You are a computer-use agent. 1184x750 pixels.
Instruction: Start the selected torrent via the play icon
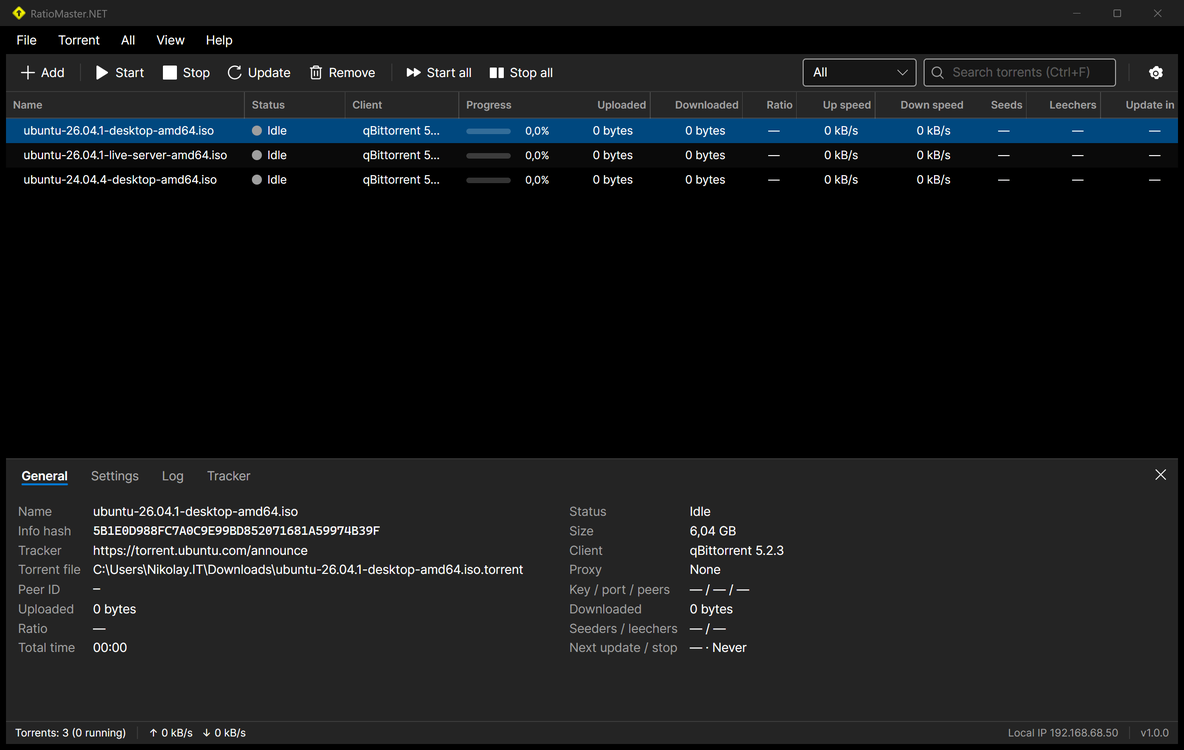pyautogui.click(x=101, y=73)
